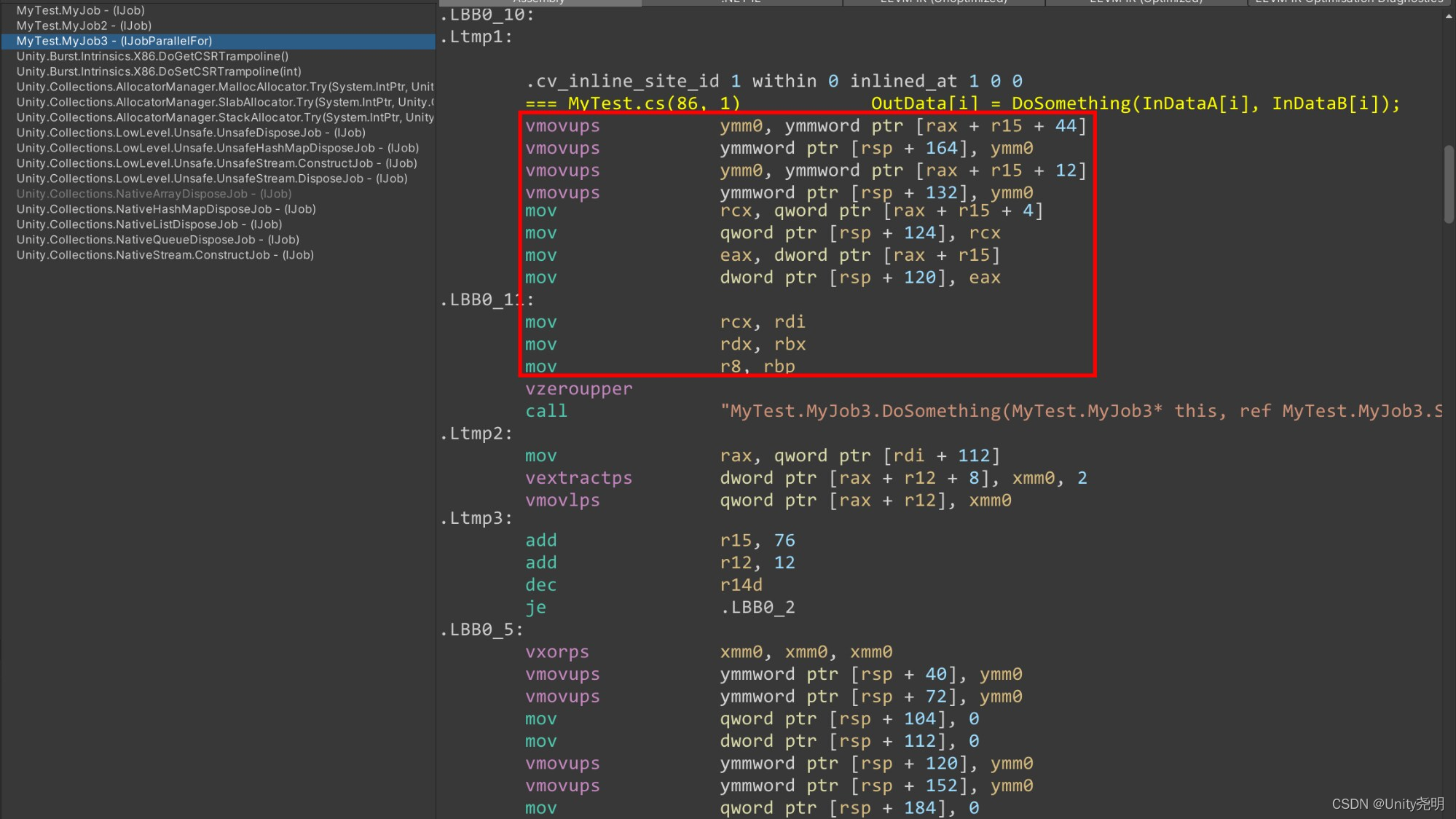Click mov qword ptr [rsp + 124], rcx line
The height and width of the screenshot is (819, 1456).
(763, 233)
